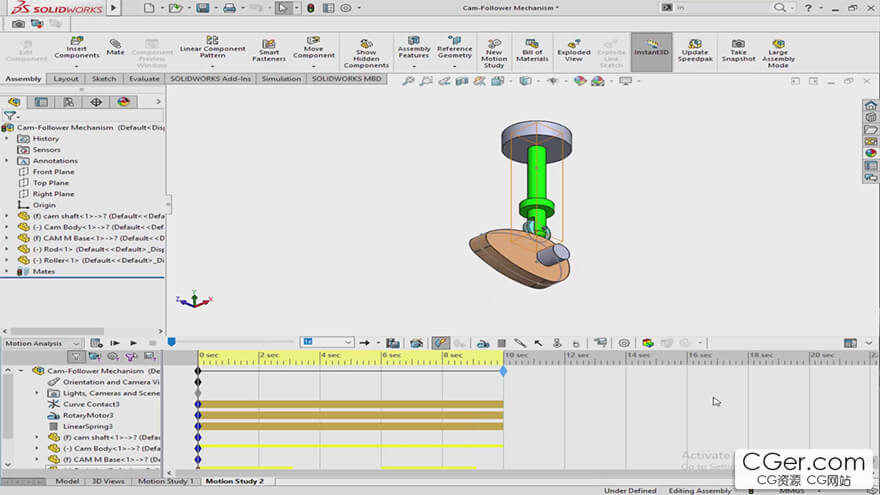Switch to the 3D Views tab
This screenshot has height=495, width=880.
[108, 481]
